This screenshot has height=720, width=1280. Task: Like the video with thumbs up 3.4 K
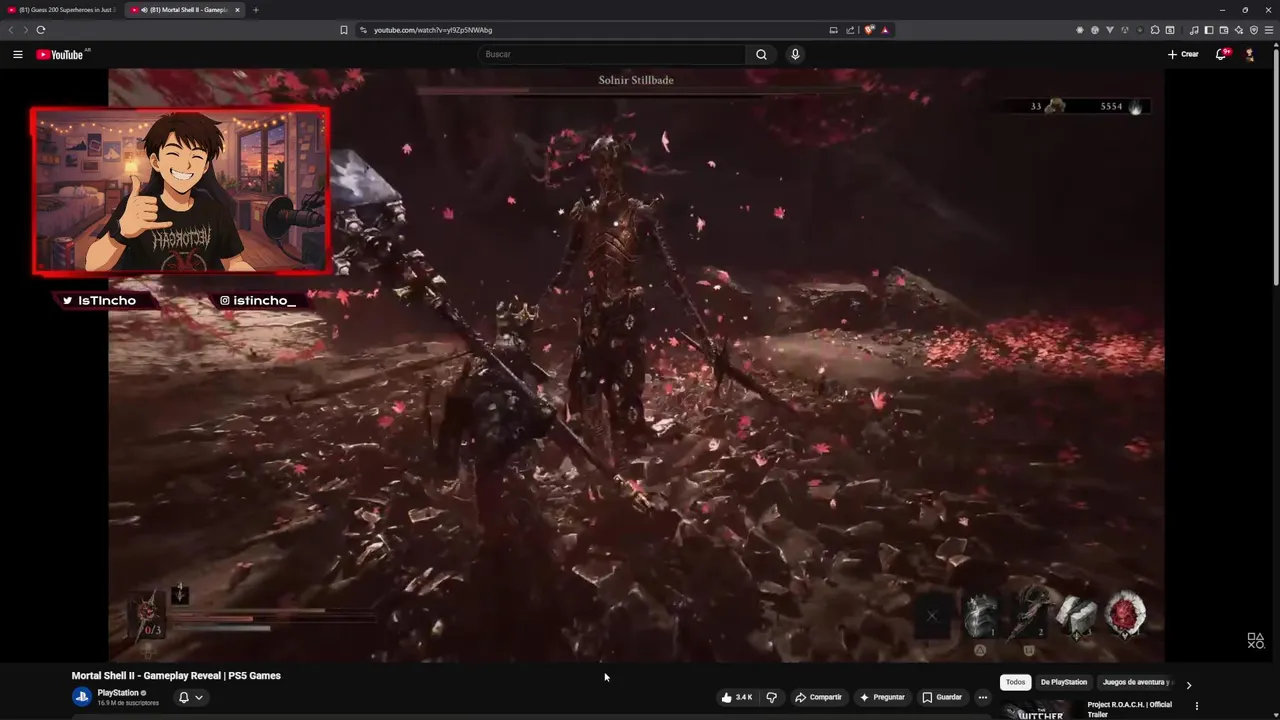(x=737, y=697)
